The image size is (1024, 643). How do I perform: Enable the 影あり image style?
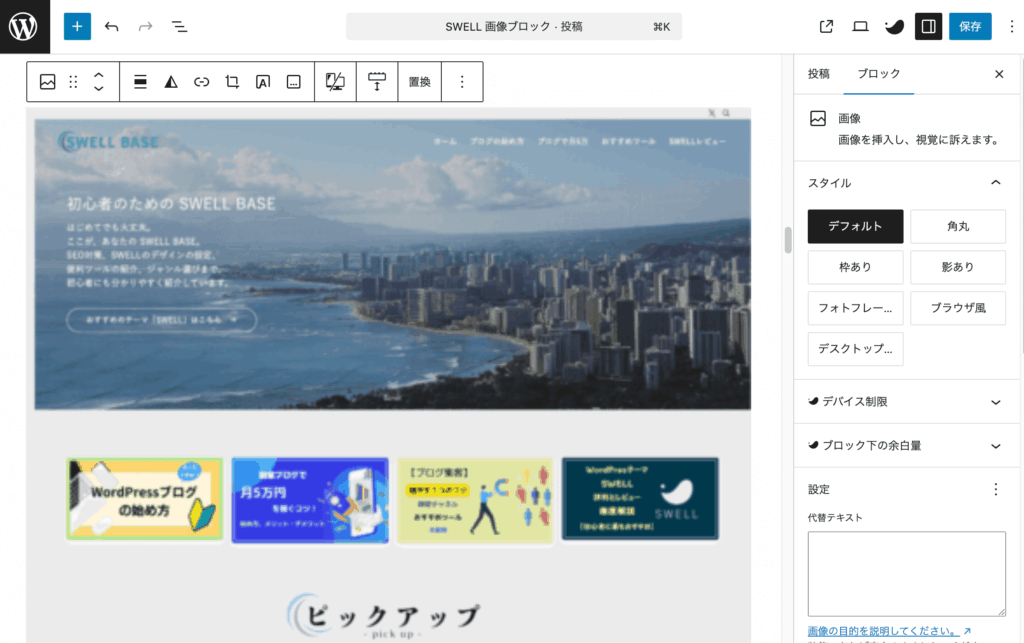(957, 267)
